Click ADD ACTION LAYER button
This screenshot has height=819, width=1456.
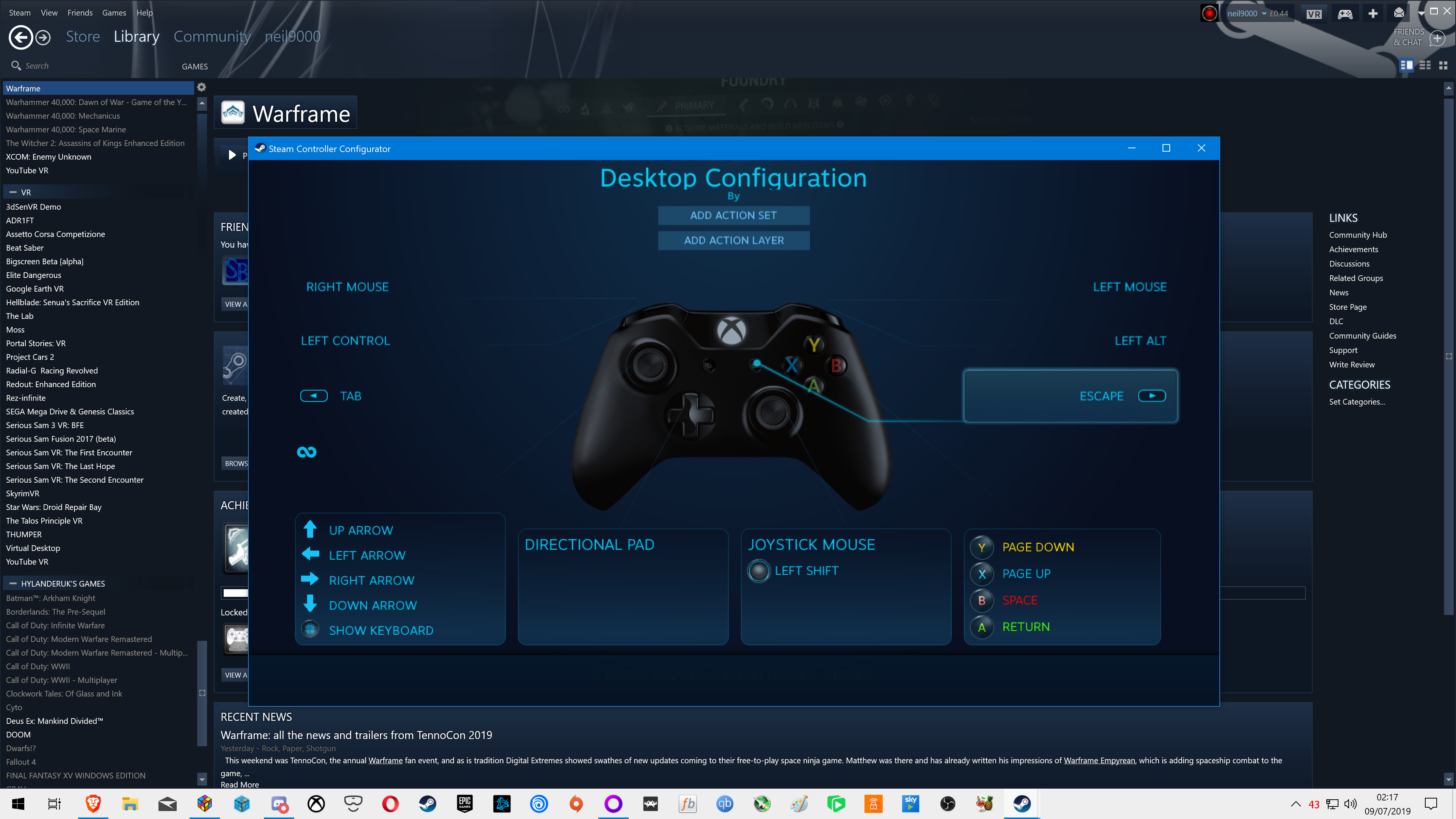[734, 240]
